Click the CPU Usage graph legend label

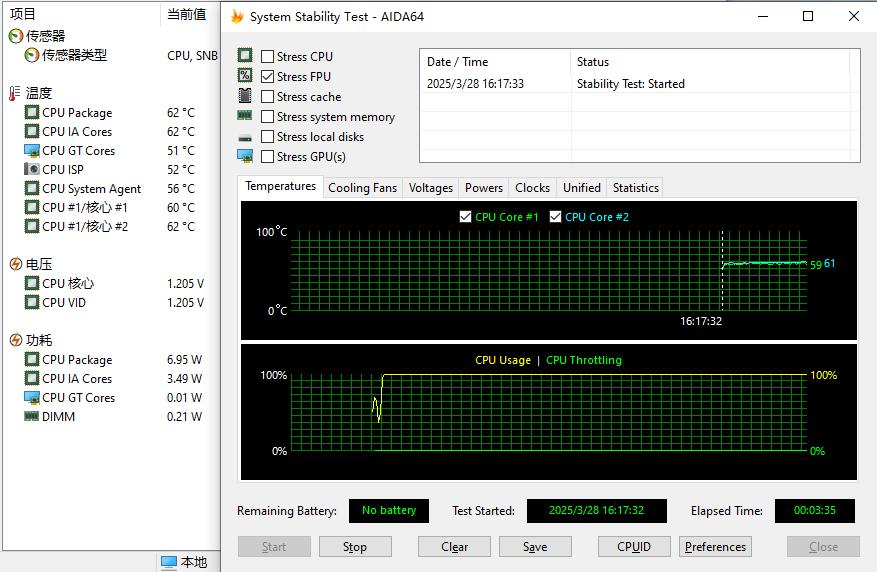[503, 360]
